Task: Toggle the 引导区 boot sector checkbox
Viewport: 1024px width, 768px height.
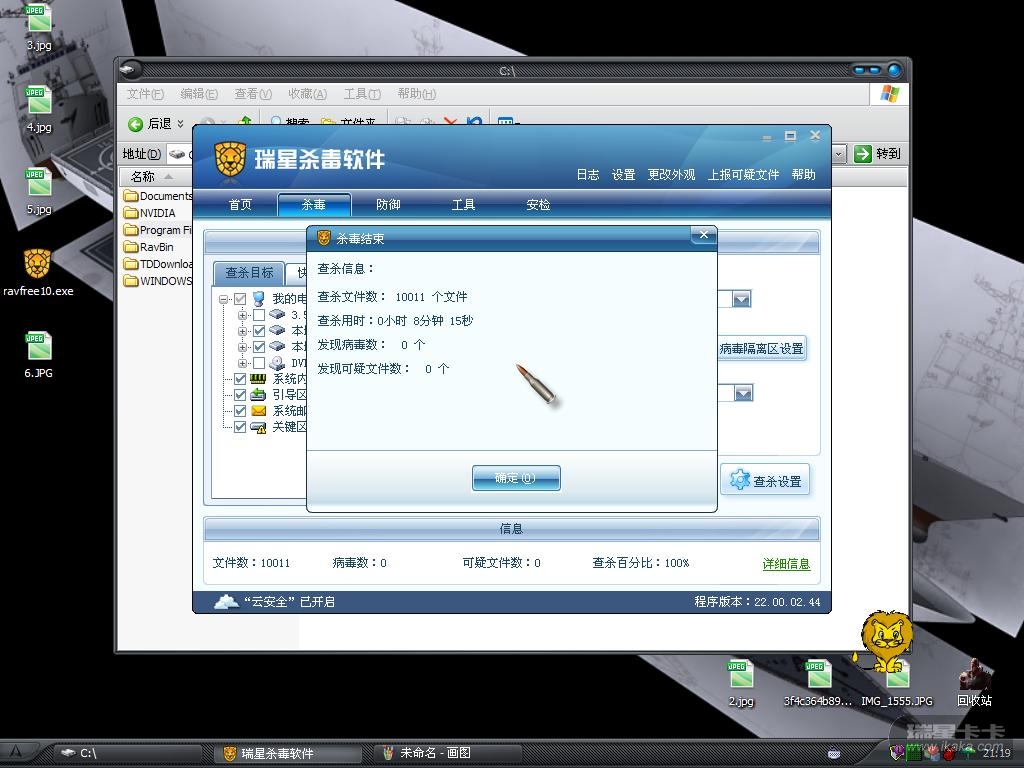Action: (240, 395)
